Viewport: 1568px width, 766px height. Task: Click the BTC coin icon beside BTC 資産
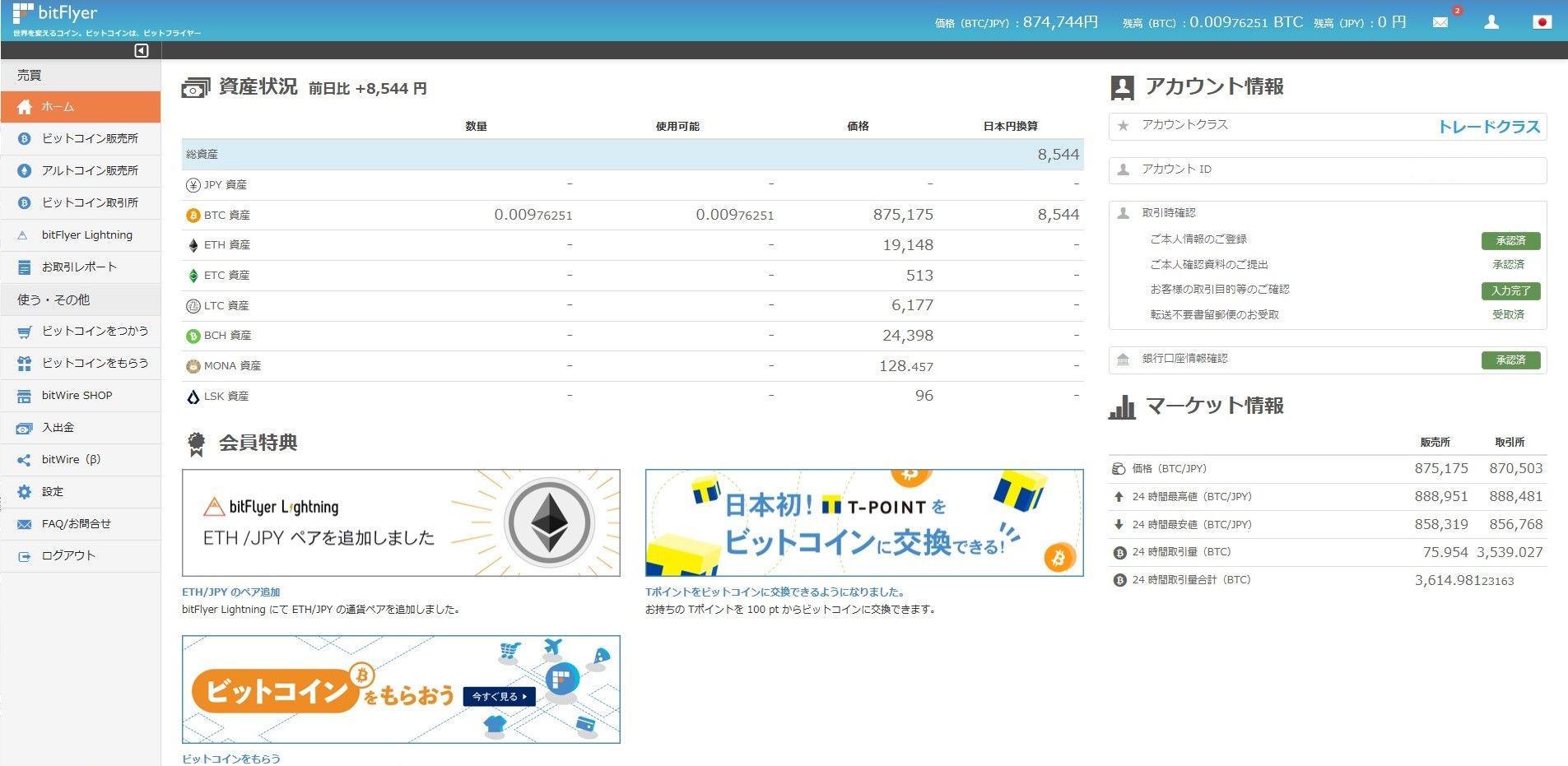point(193,215)
